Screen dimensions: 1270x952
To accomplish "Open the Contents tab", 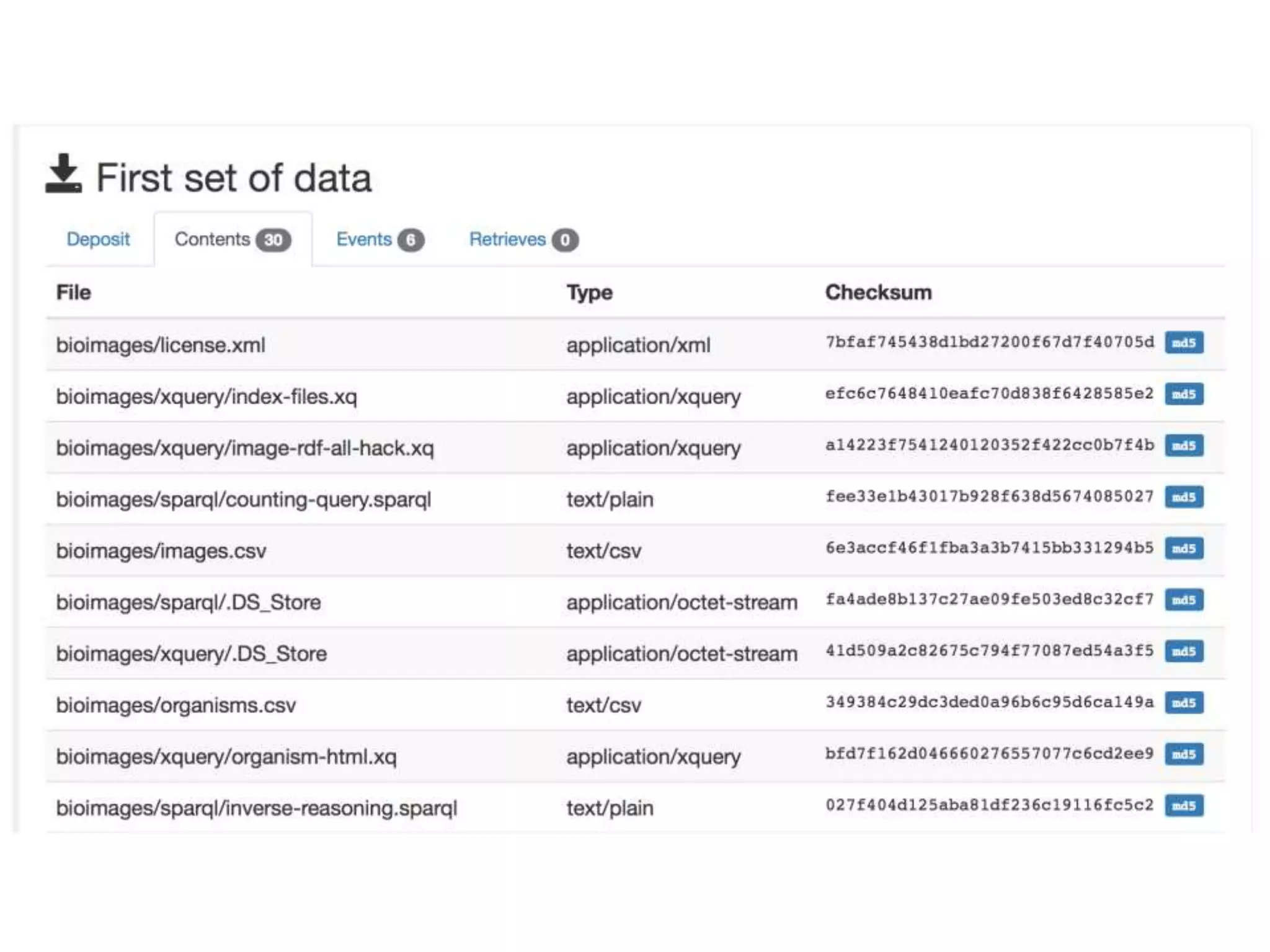I will click(212, 239).
